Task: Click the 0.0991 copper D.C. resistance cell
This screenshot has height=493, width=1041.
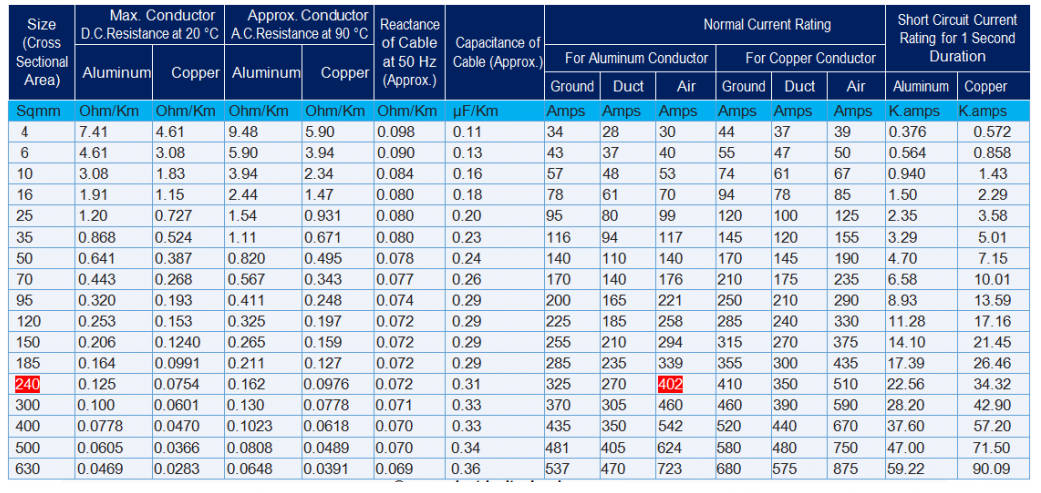Action: [176, 363]
